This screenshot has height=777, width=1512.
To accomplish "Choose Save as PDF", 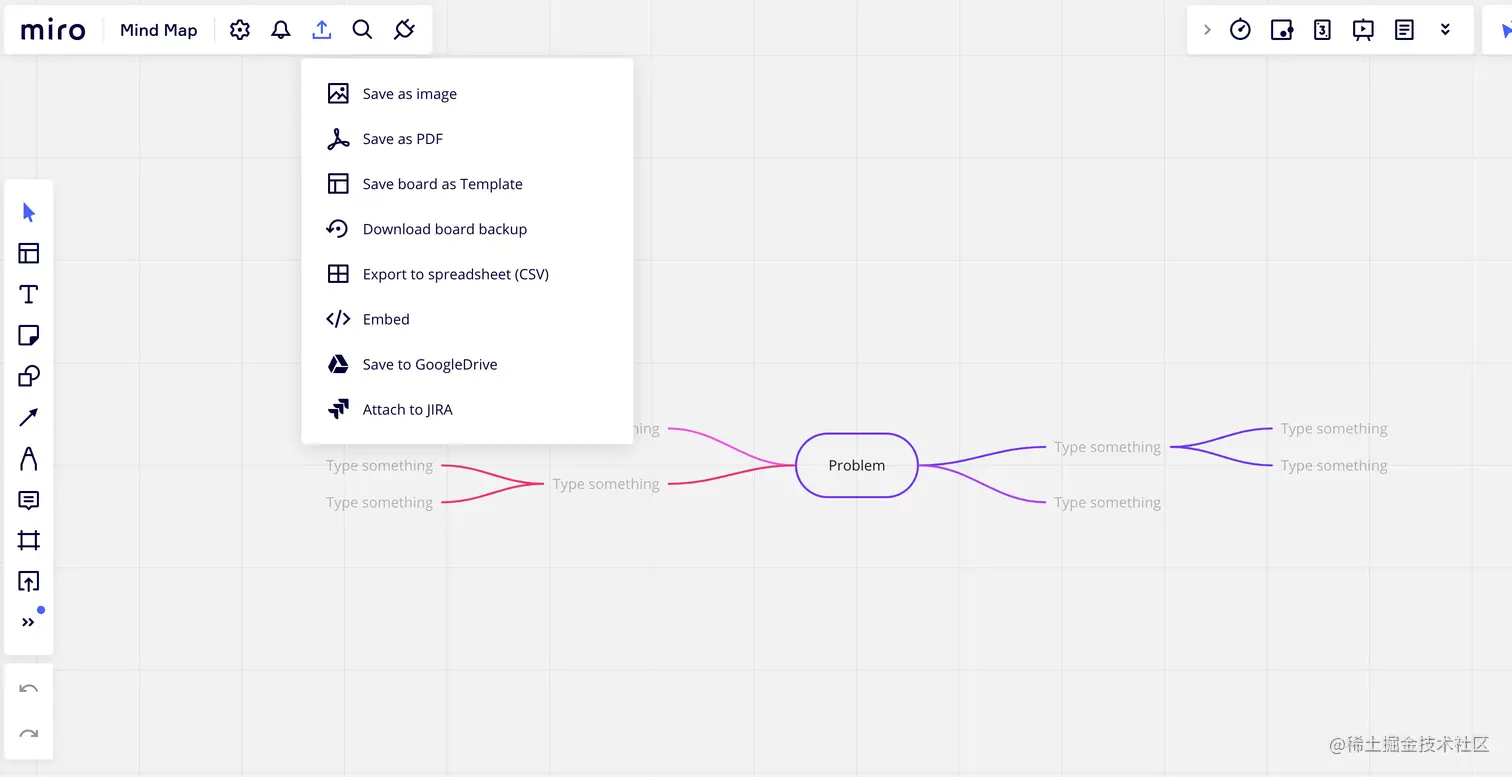I will [403, 139].
